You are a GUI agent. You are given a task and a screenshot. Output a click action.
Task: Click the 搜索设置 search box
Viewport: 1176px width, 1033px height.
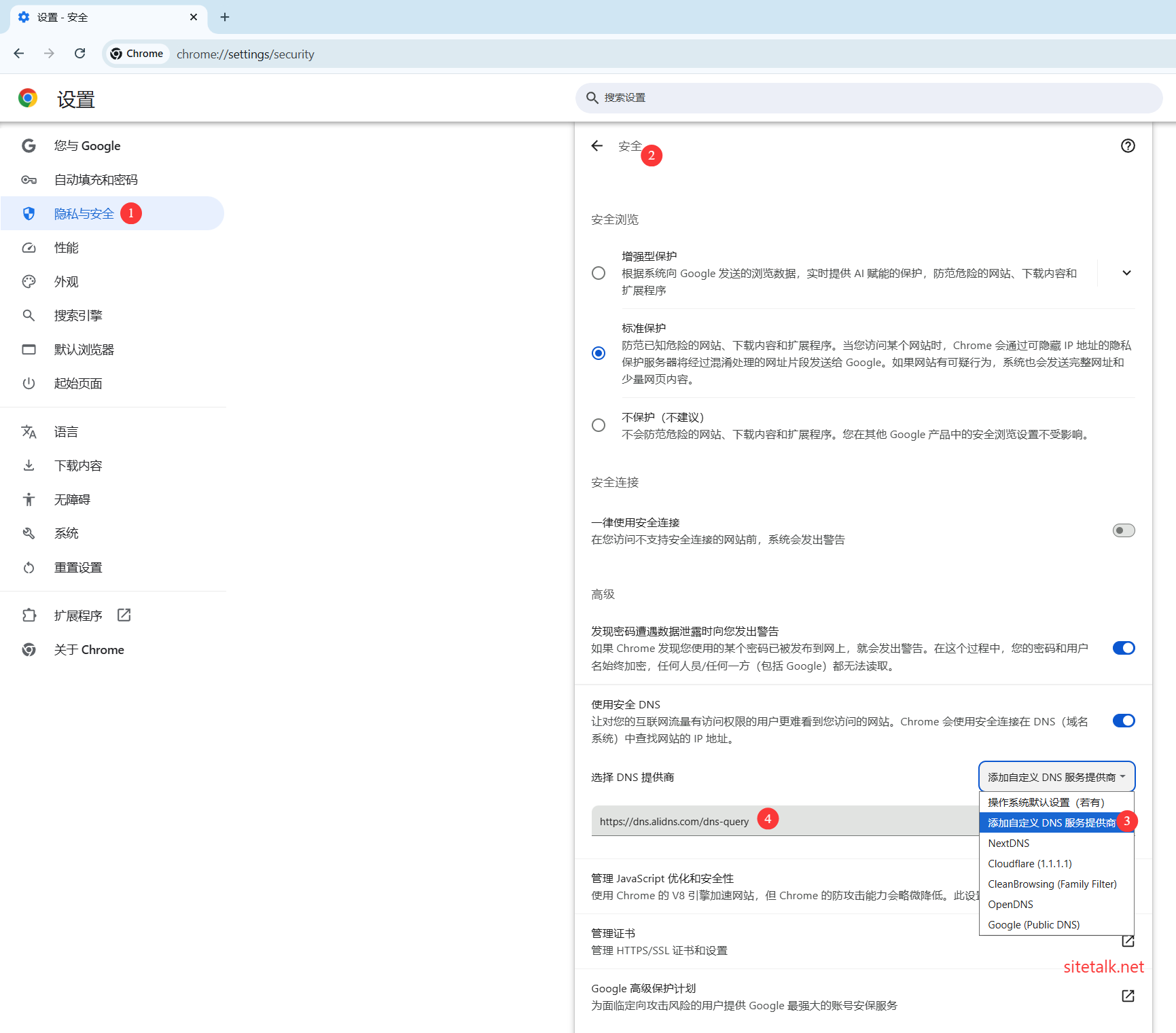point(869,98)
